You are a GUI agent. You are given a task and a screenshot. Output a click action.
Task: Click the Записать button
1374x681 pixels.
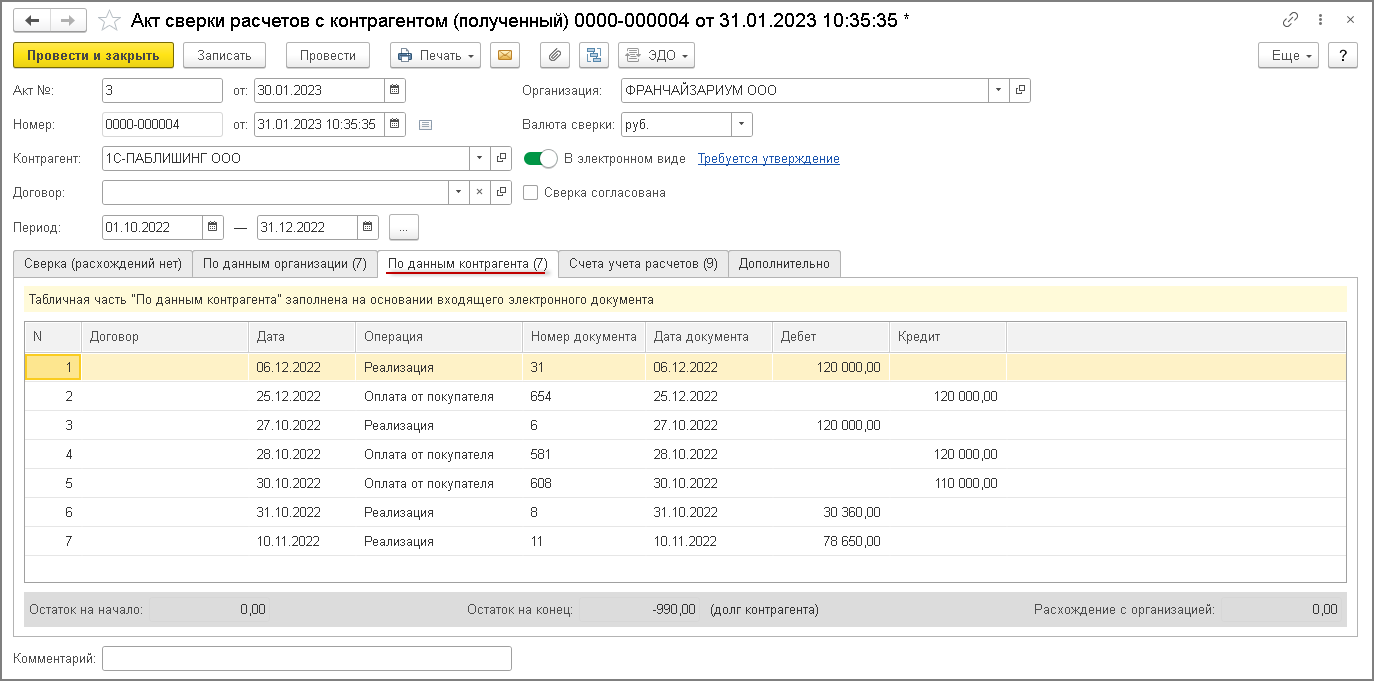pyautogui.click(x=224, y=55)
